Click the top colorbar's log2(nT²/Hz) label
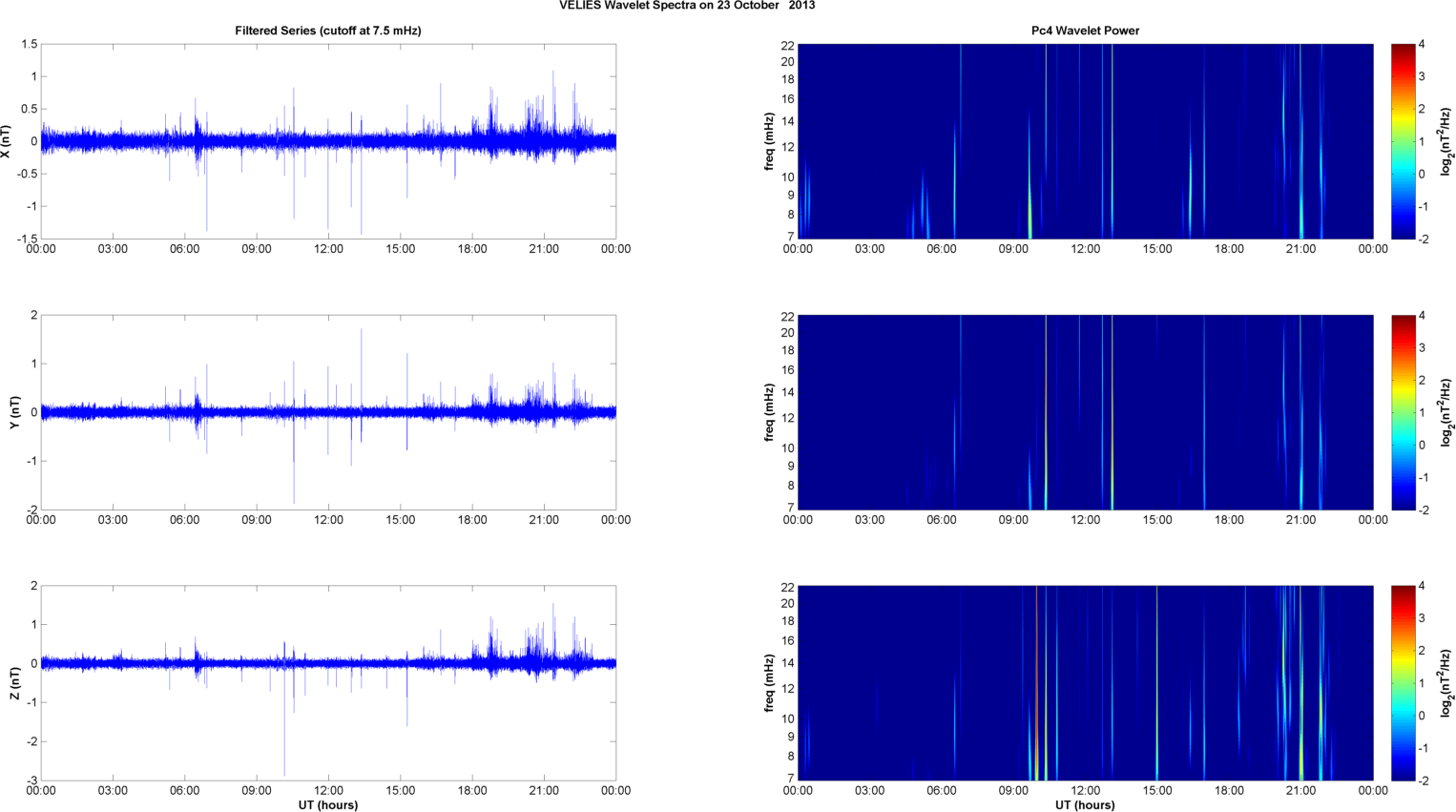Screen dimensions: 1456x812 click(x=1447, y=141)
